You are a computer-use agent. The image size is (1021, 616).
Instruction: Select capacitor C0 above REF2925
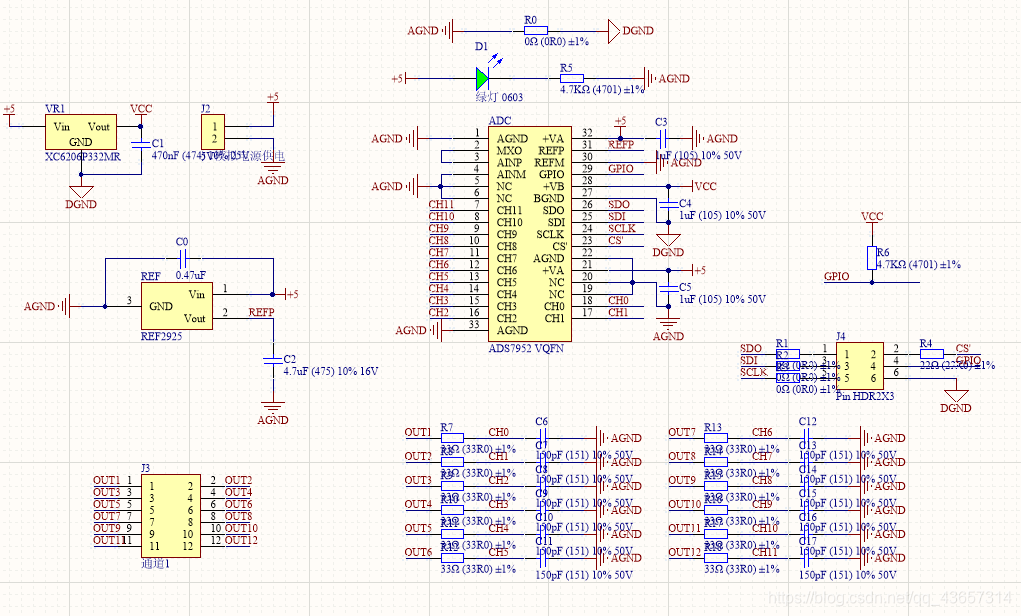[182, 259]
